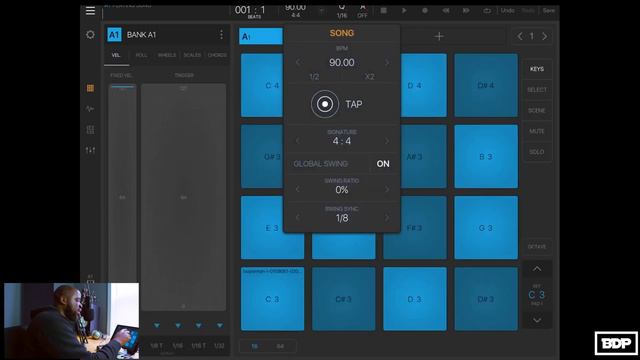Screen dimensions: 640x360
Task: Select the VEL tab
Action: click(x=116, y=55)
